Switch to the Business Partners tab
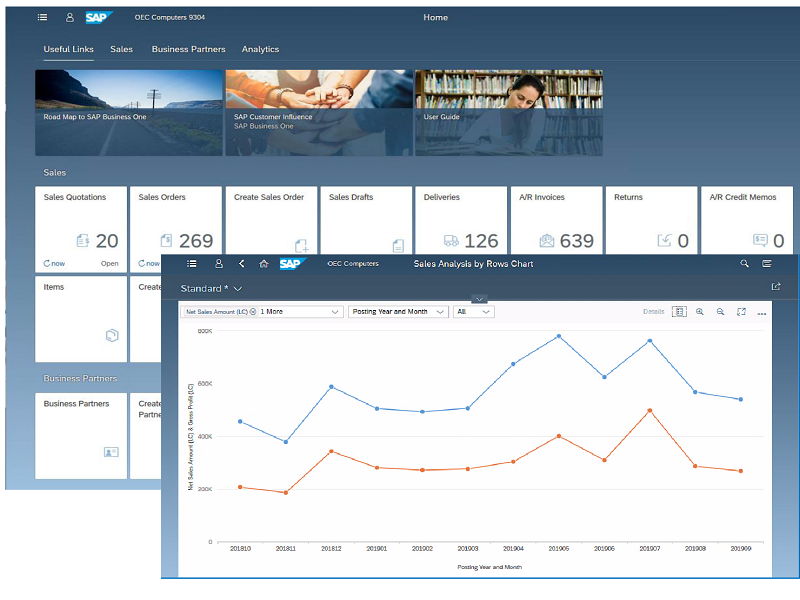The height and width of the screenshot is (600, 800). pyautogui.click(x=188, y=49)
